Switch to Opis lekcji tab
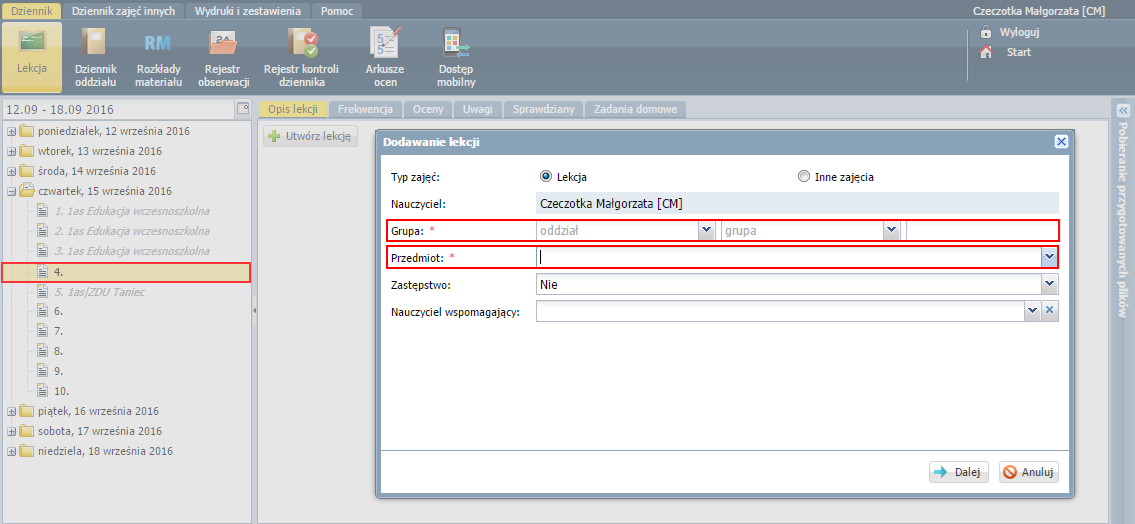This screenshot has width=1135, height=524. tap(293, 109)
